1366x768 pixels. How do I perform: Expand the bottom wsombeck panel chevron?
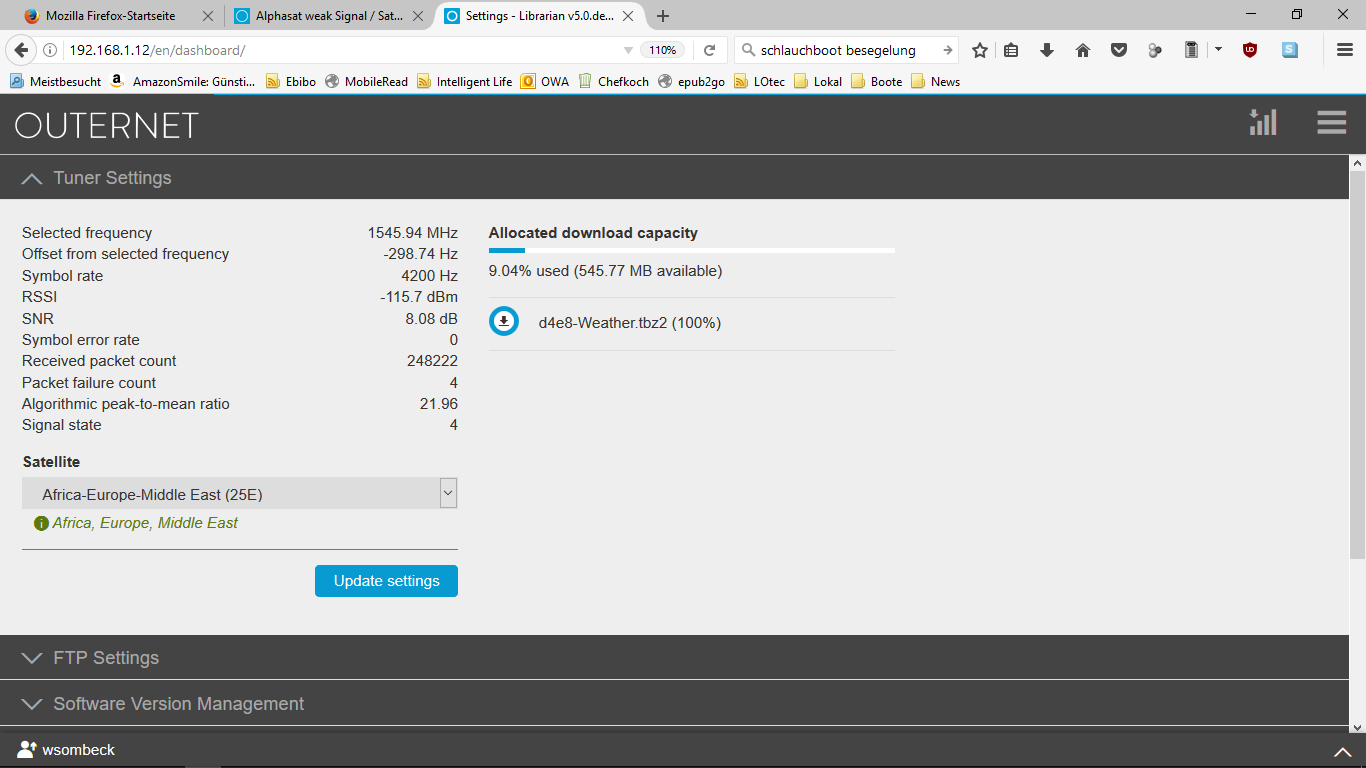coord(1343,751)
